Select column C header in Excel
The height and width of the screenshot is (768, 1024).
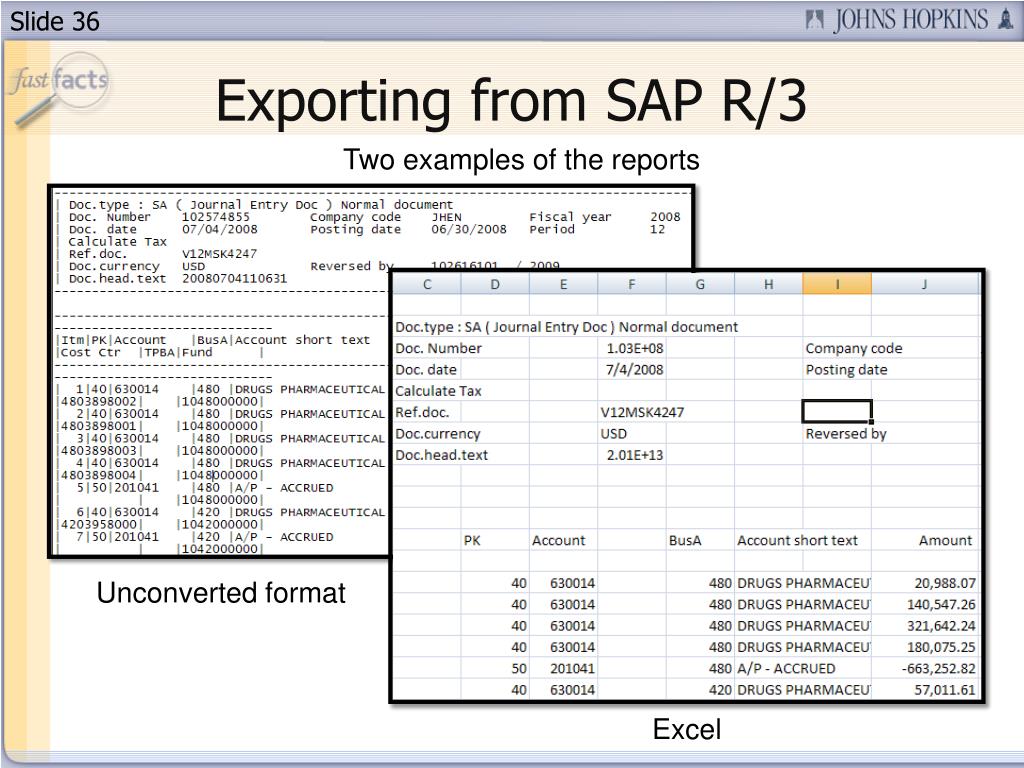(x=427, y=284)
